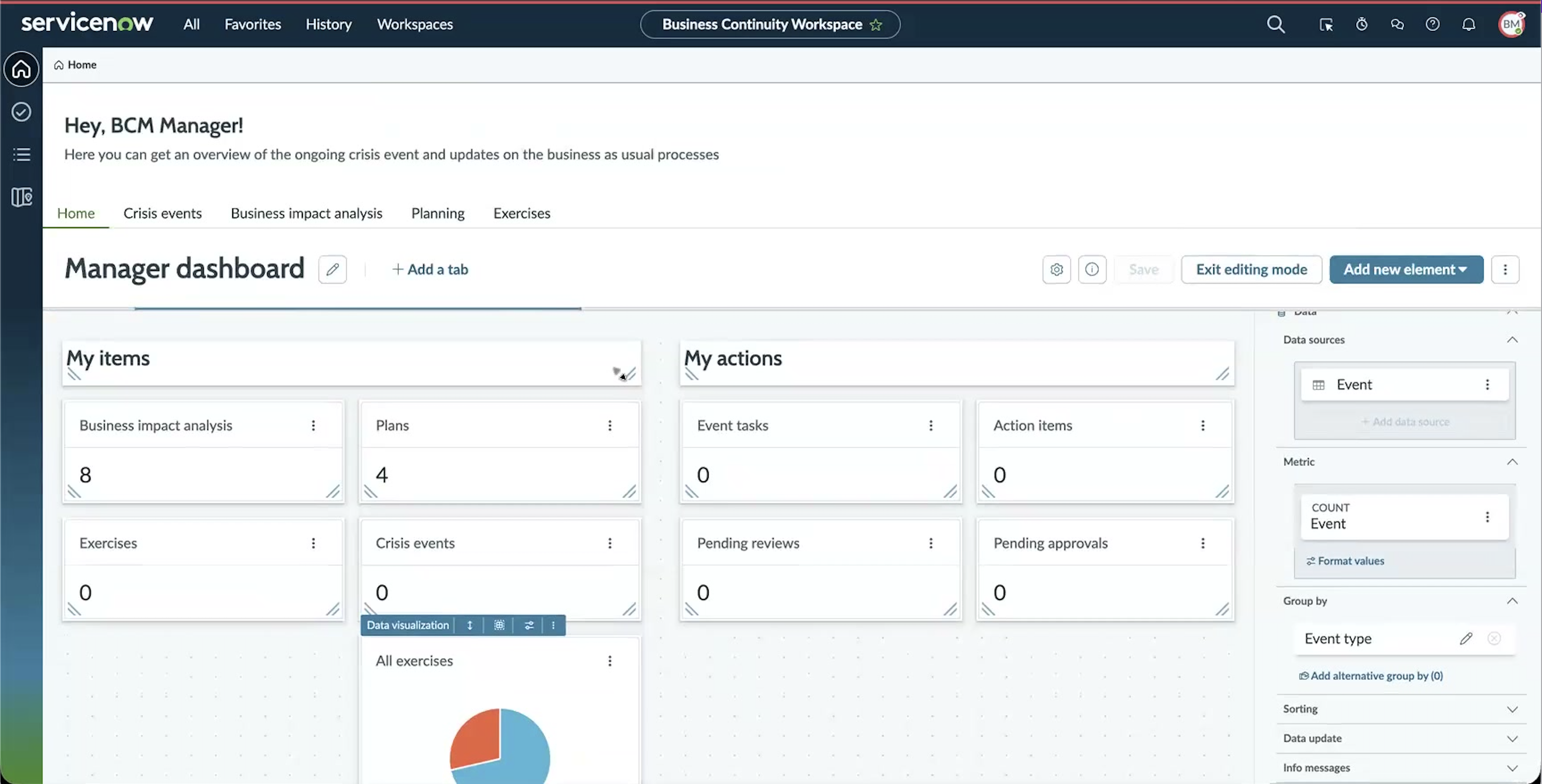Click the Save button
This screenshot has width=1542, height=784.
click(x=1144, y=270)
